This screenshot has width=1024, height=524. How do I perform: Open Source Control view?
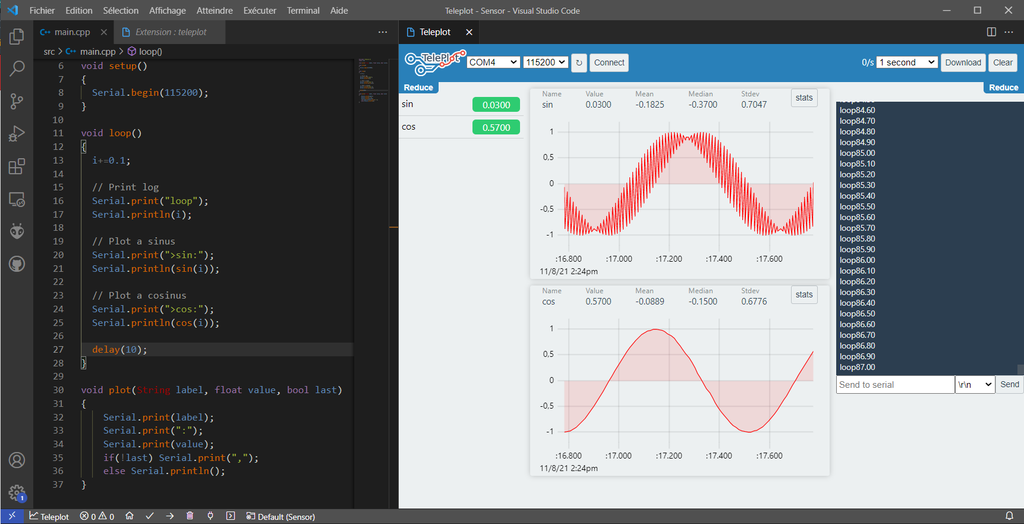pyautogui.click(x=17, y=101)
